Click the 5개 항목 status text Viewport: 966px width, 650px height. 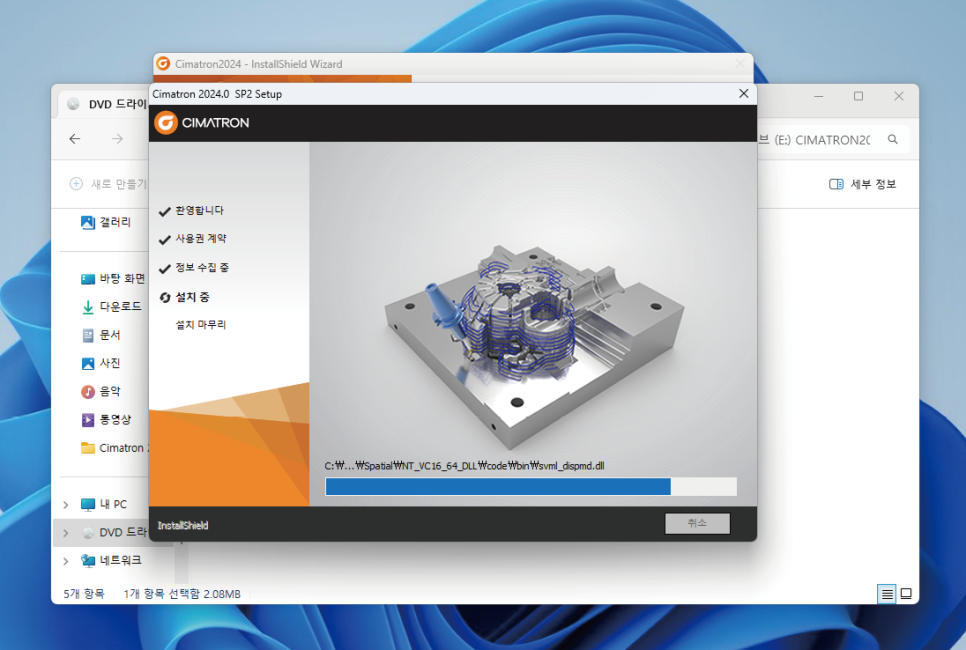coord(84,594)
